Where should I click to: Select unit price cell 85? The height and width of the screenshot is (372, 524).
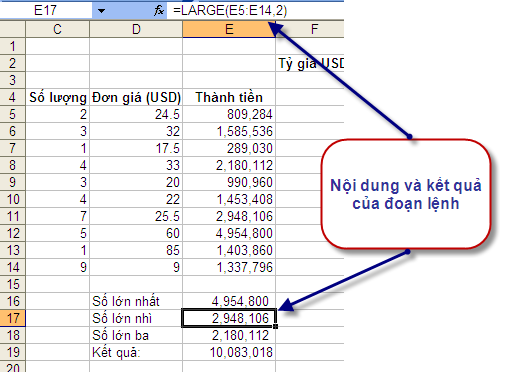(136, 250)
